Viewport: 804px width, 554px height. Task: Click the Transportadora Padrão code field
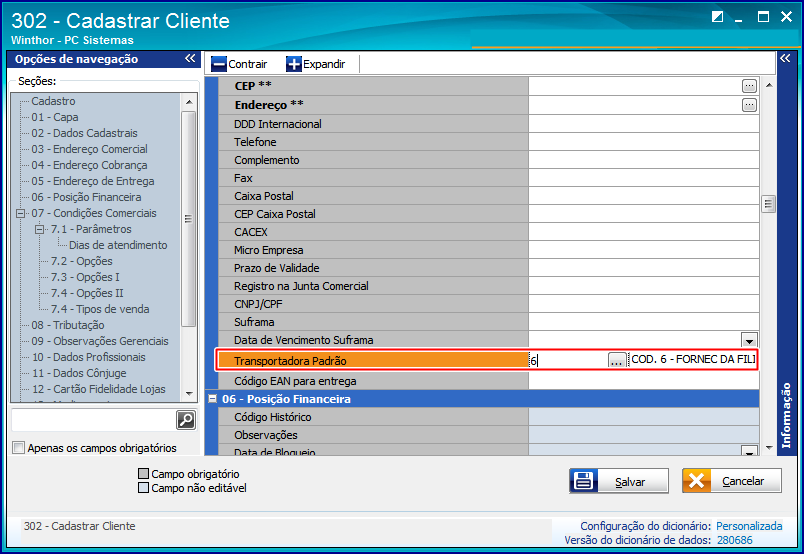click(568, 360)
